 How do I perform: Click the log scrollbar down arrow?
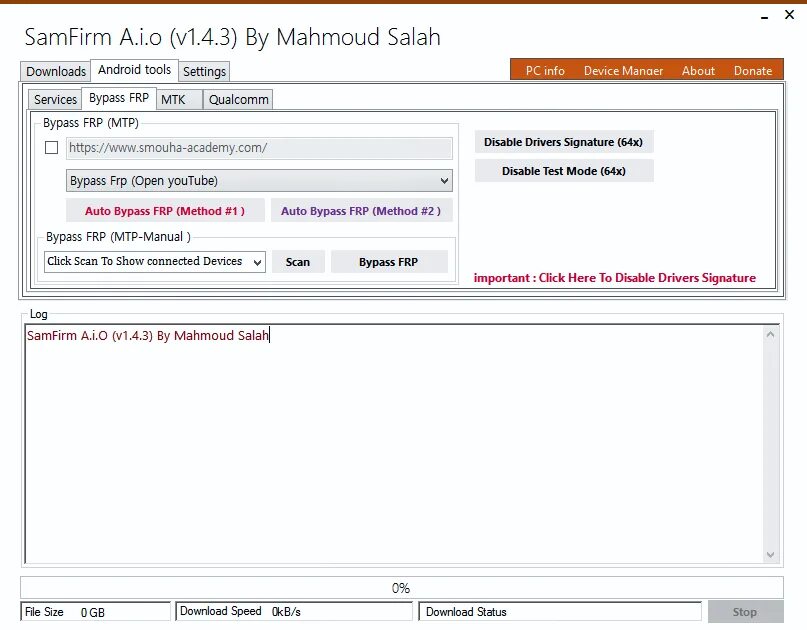click(x=770, y=554)
